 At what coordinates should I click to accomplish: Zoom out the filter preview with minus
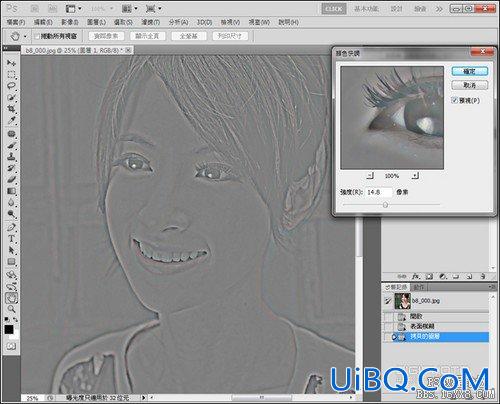pyautogui.click(x=370, y=175)
